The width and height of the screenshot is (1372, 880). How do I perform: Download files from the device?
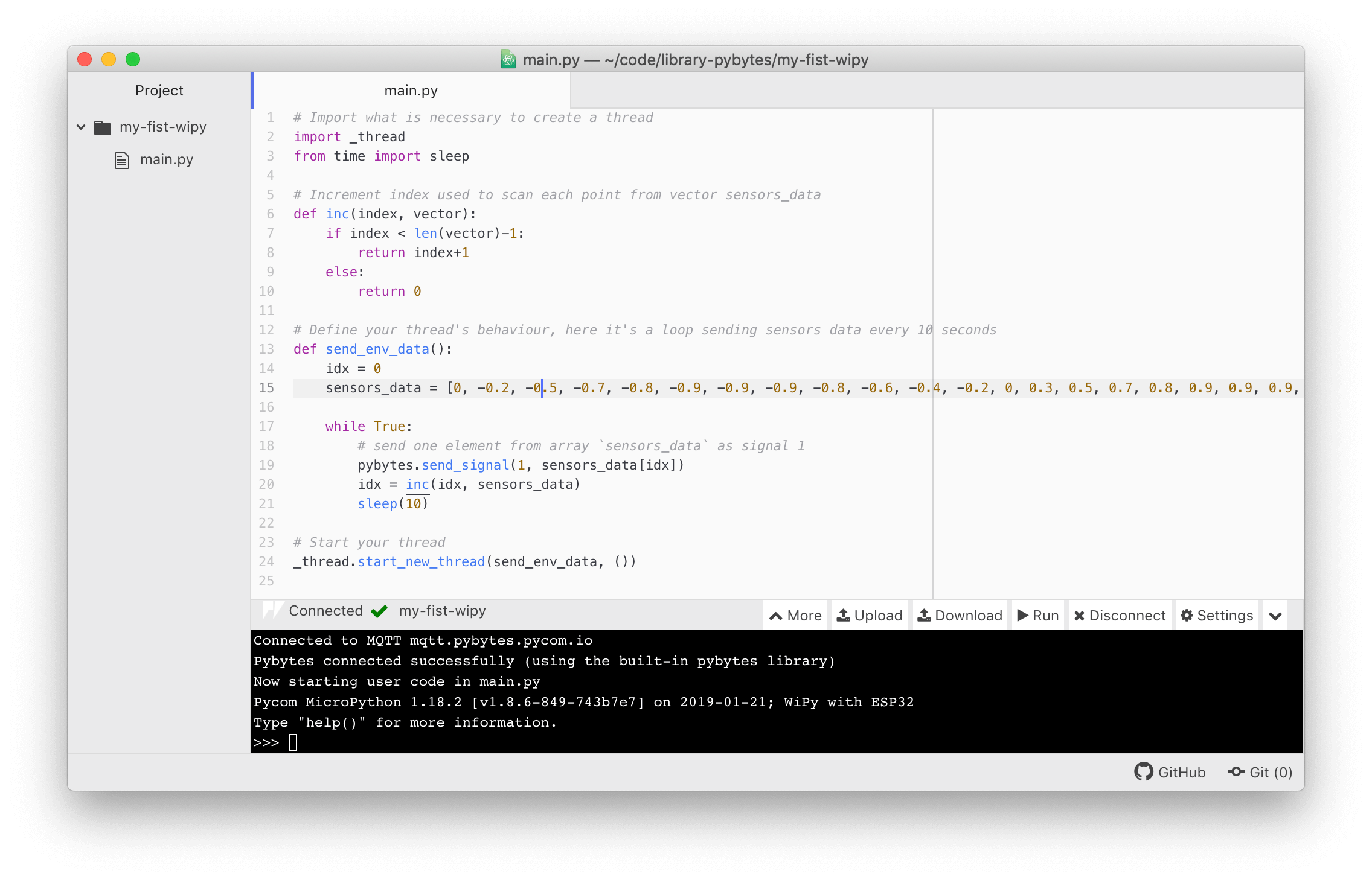(960, 616)
